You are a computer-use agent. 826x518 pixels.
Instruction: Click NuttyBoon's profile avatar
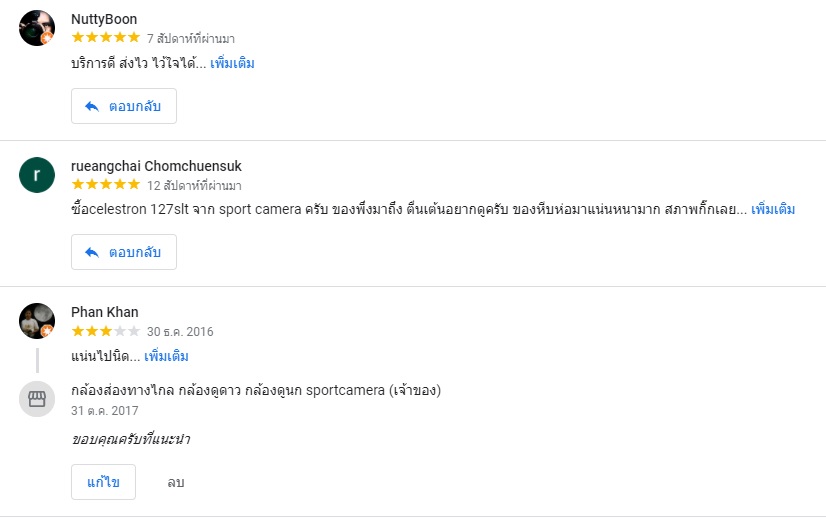click(36, 27)
